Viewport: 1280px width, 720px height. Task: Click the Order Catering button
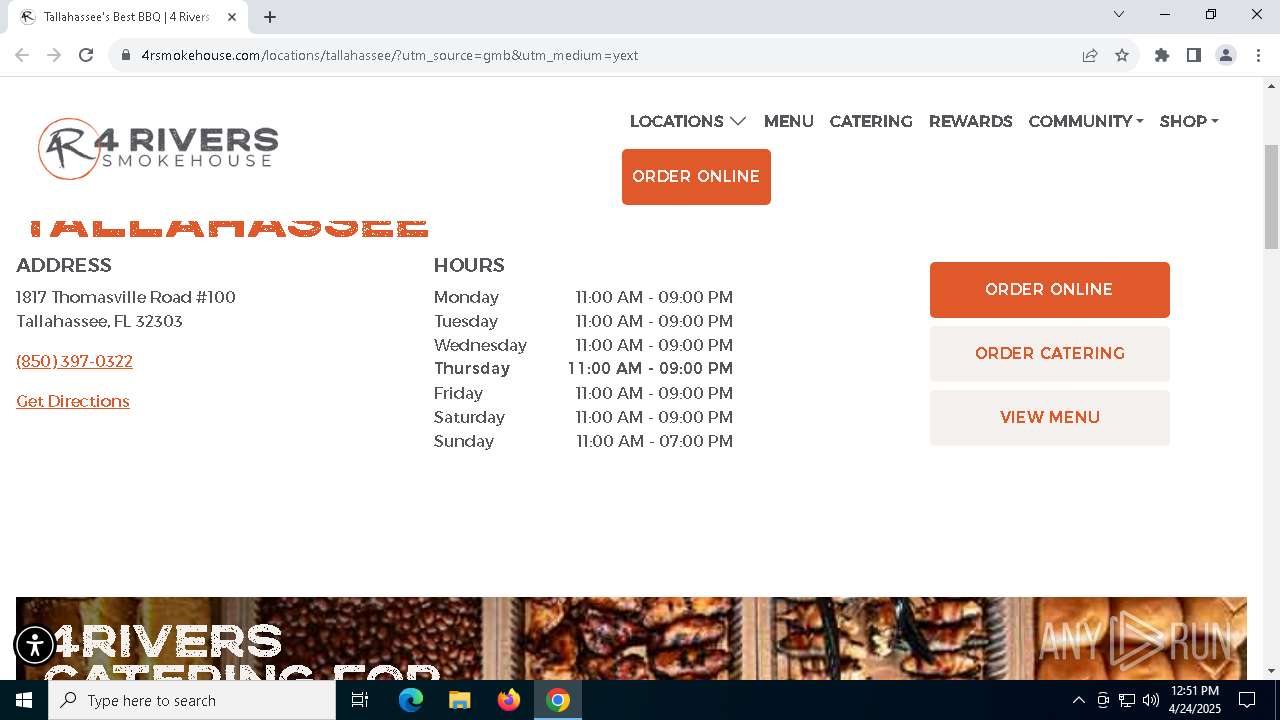tap(1050, 354)
